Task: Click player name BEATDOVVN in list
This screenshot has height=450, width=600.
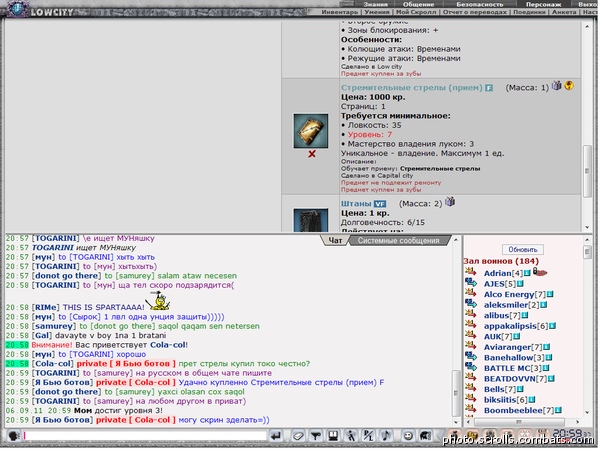Action: click(x=510, y=379)
